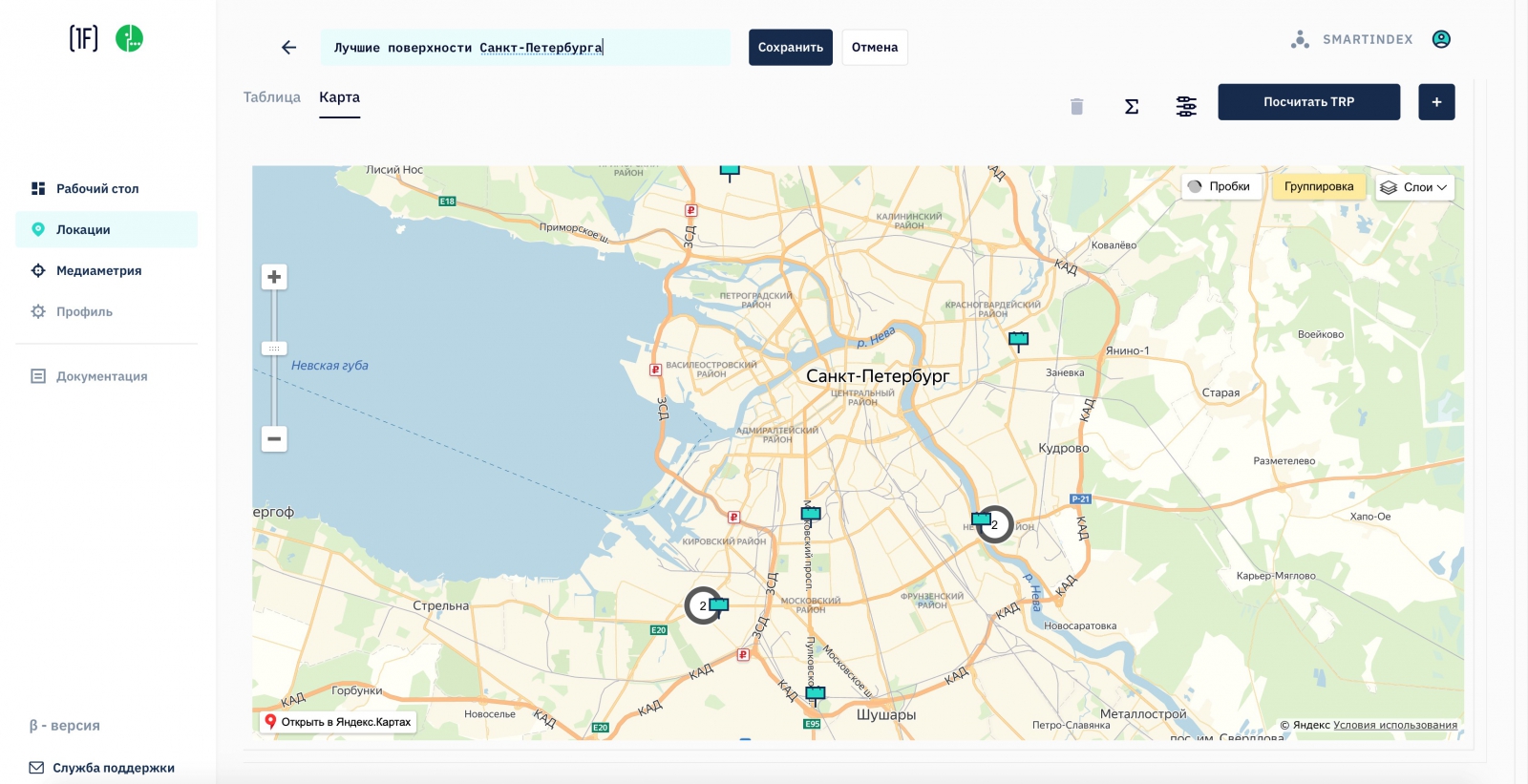The image size is (1528, 784).
Task: Expand cluster of 2 near Нева river
Action: pyautogui.click(x=994, y=524)
